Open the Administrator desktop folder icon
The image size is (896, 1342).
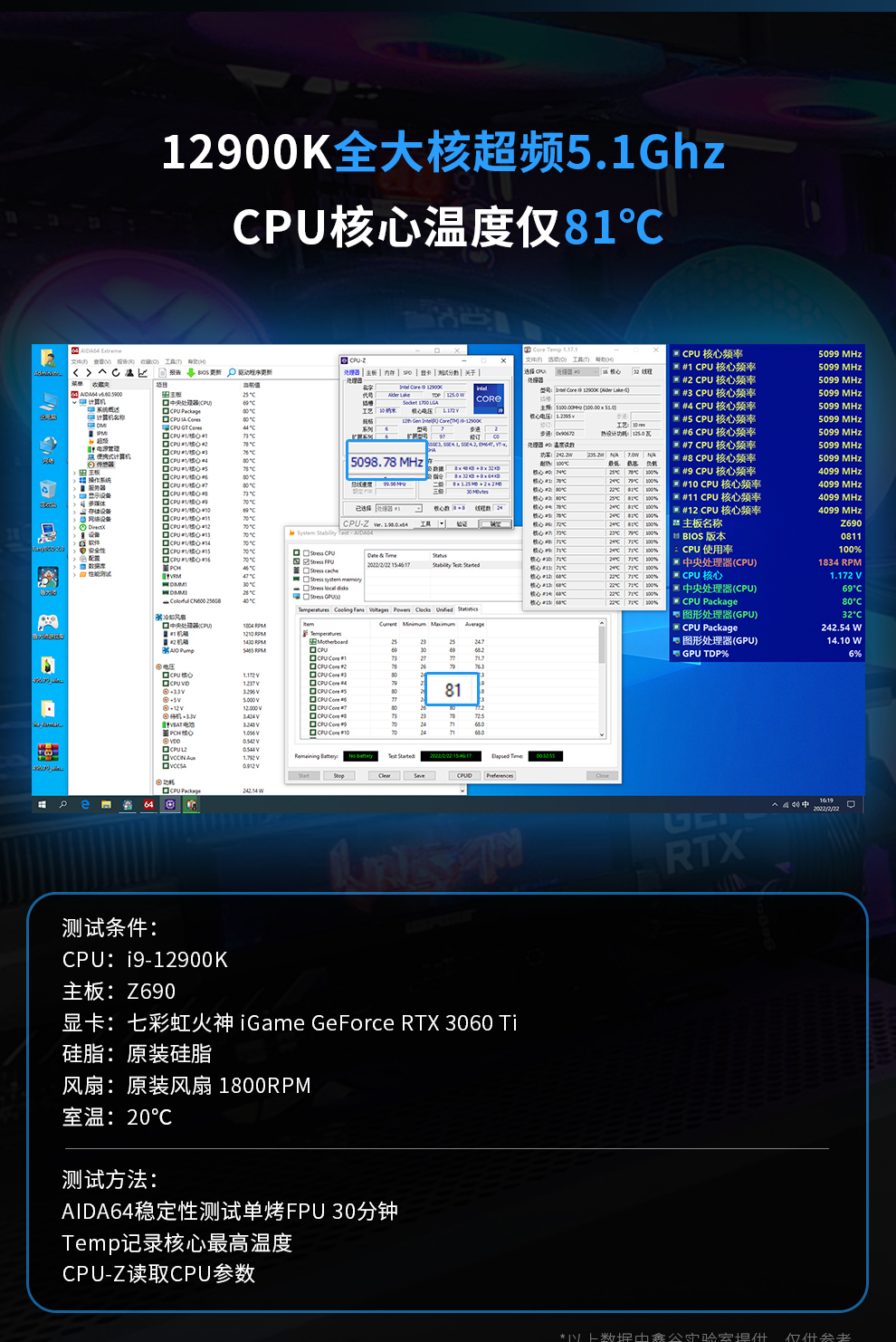(x=48, y=360)
